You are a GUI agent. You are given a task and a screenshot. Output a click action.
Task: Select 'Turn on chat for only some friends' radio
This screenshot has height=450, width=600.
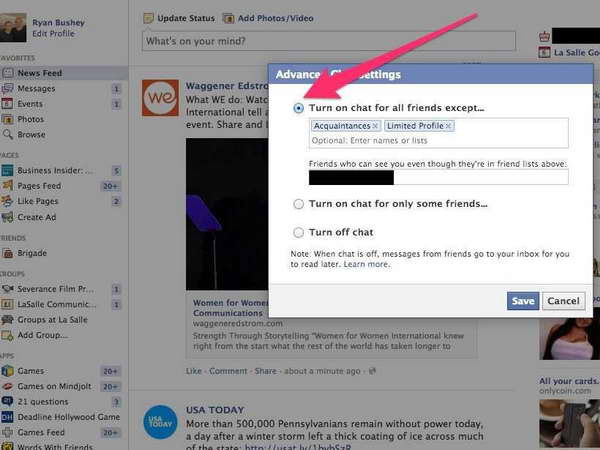[x=298, y=204]
